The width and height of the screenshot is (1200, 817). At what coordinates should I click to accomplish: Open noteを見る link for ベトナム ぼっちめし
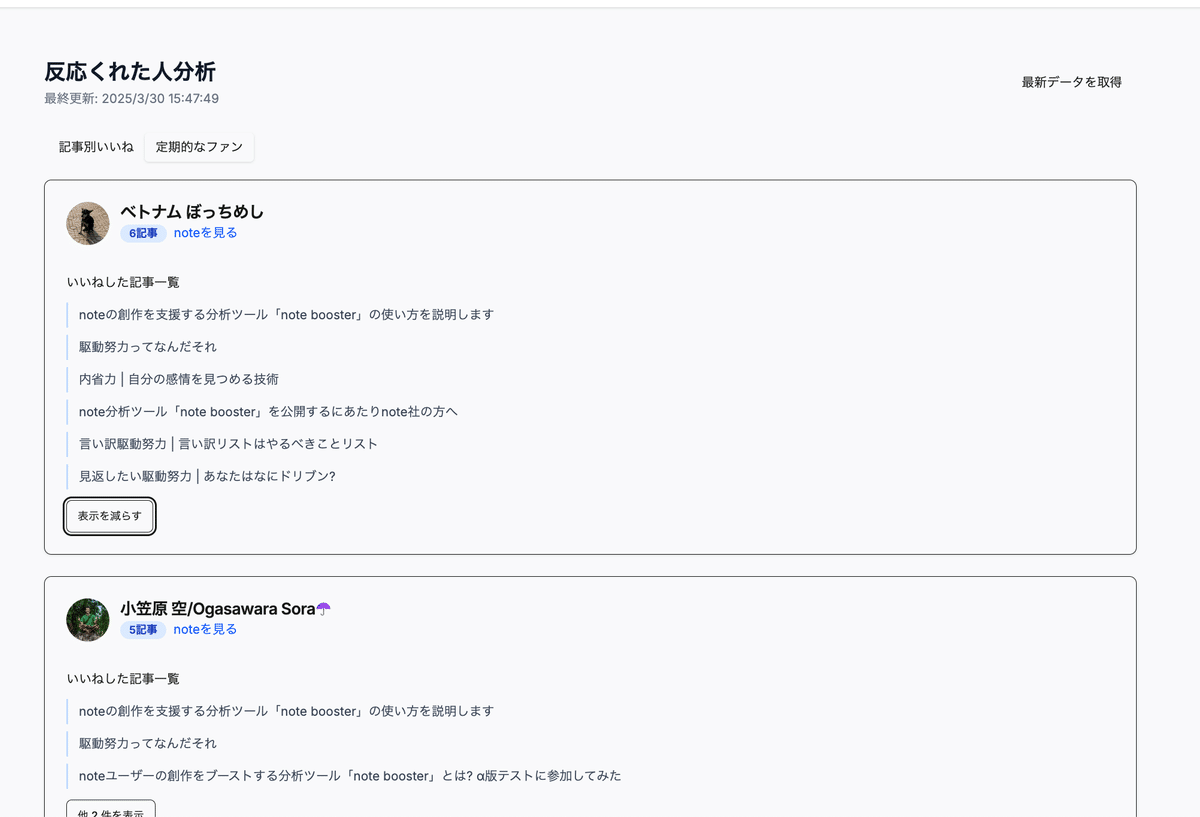tap(205, 232)
